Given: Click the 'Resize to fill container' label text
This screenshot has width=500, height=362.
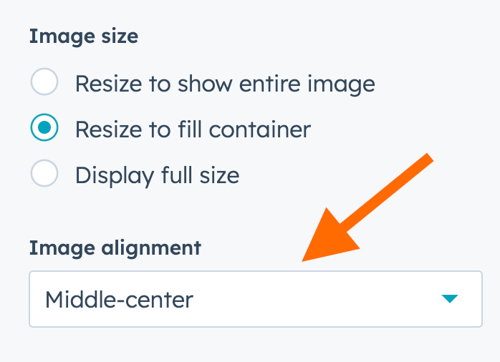Looking at the screenshot, I should pos(193,129).
